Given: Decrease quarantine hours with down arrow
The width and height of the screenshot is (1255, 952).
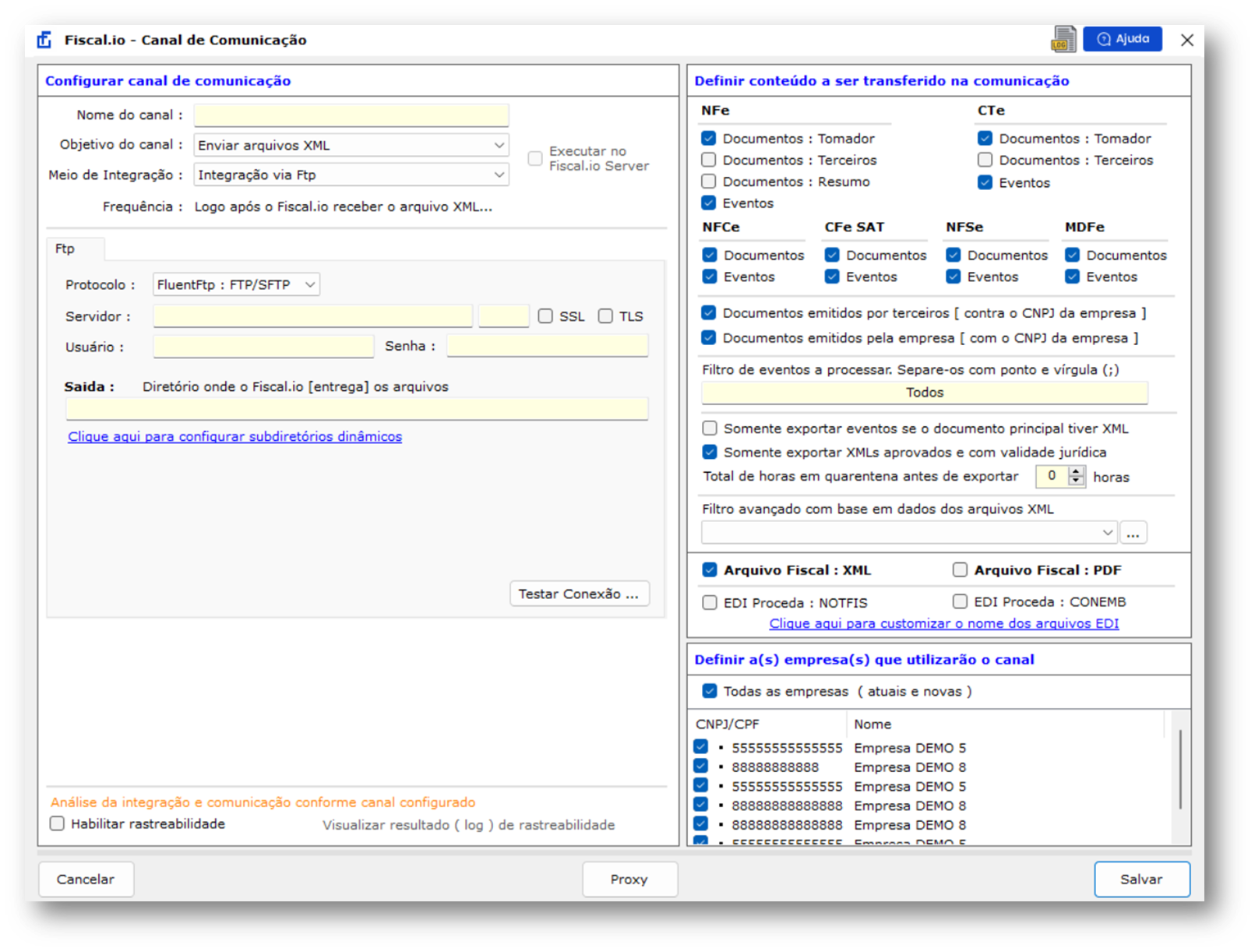Looking at the screenshot, I should (x=1076, y=481).
